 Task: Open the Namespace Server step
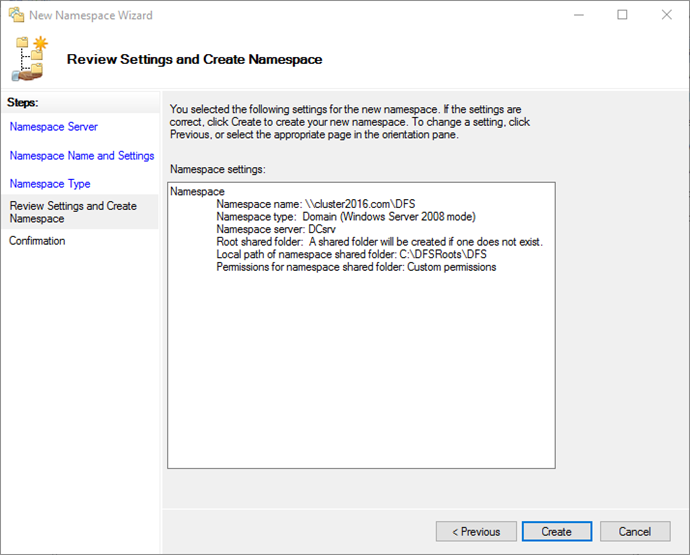tap(54, 127)
